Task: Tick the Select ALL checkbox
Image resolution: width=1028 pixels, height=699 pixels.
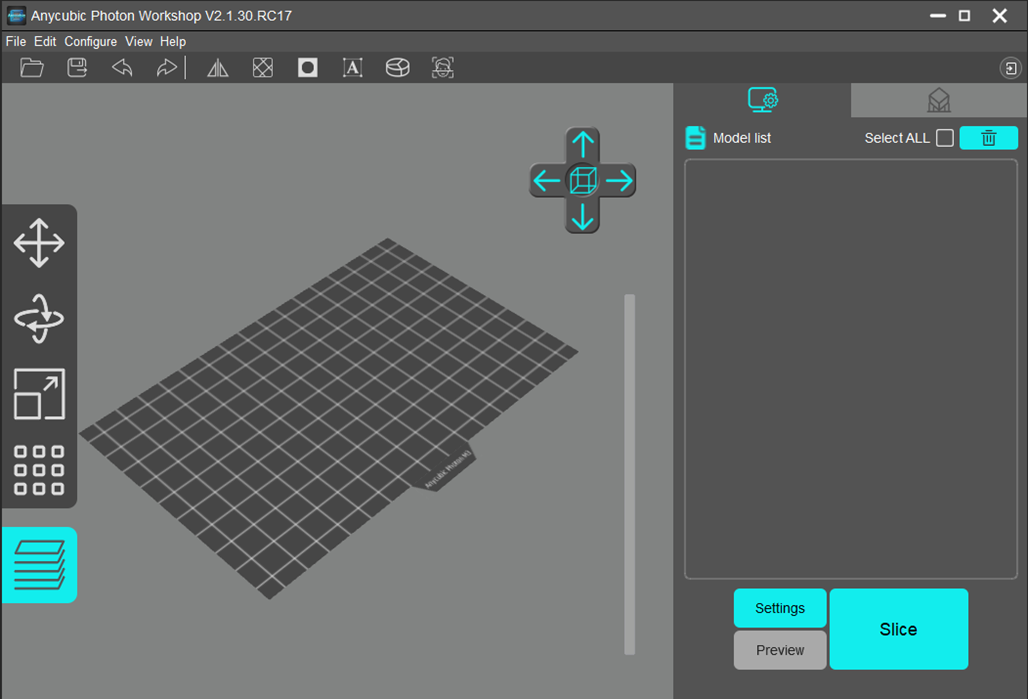Action: pos(945,138)
